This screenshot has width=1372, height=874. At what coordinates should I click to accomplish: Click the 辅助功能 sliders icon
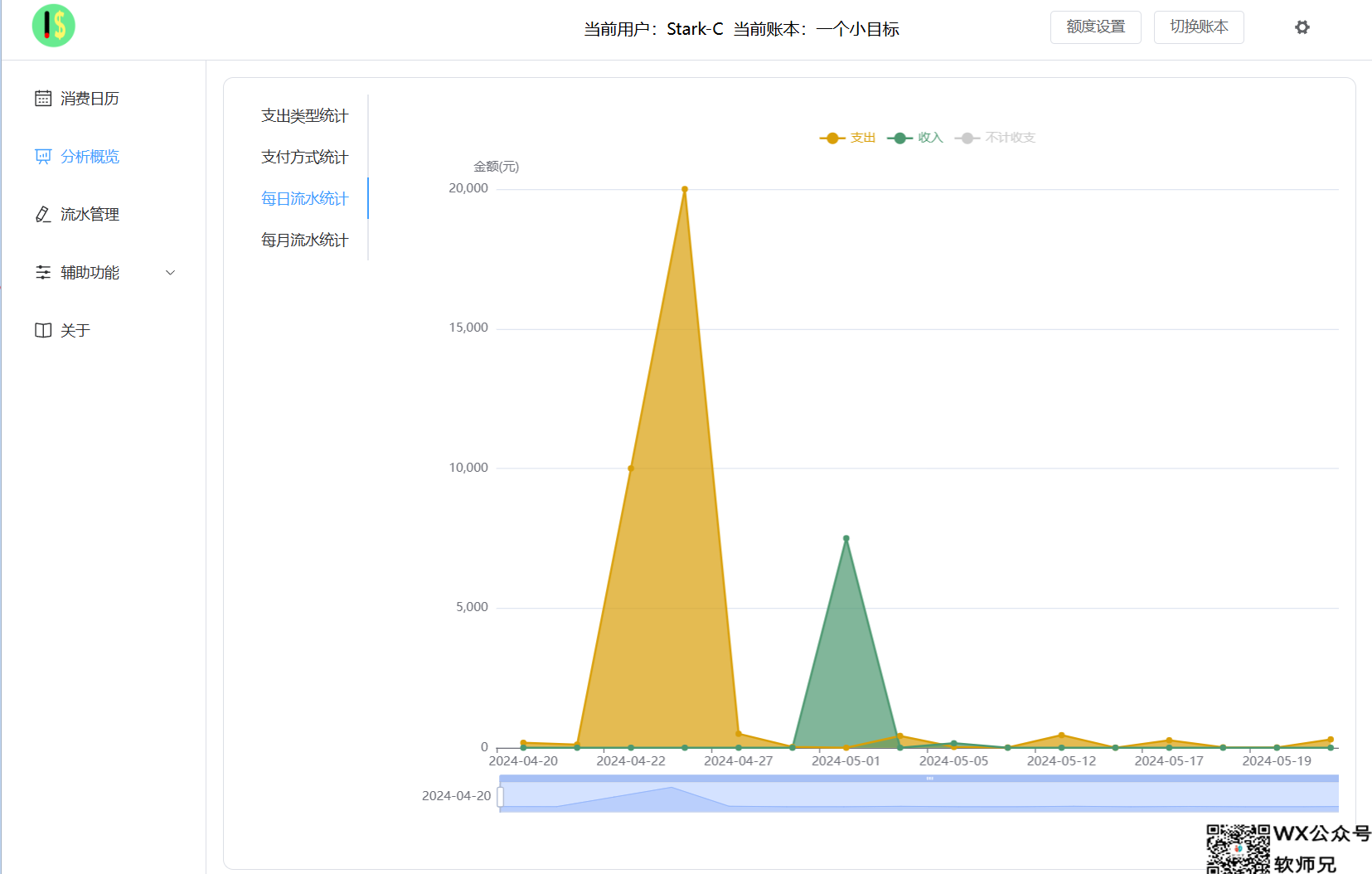tap(43, 273)
